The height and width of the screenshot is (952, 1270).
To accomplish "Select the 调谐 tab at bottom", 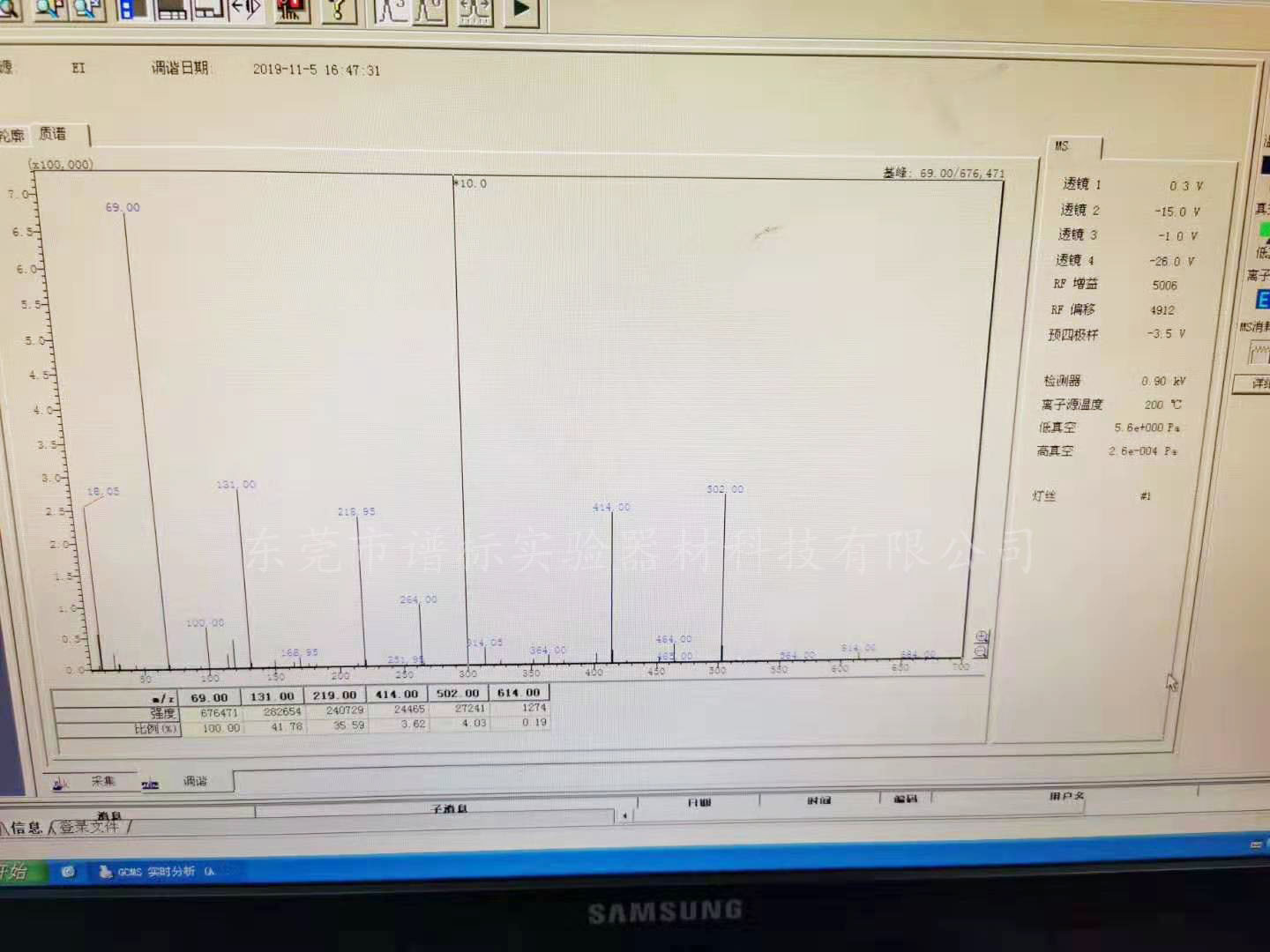I will coord(185,781).
